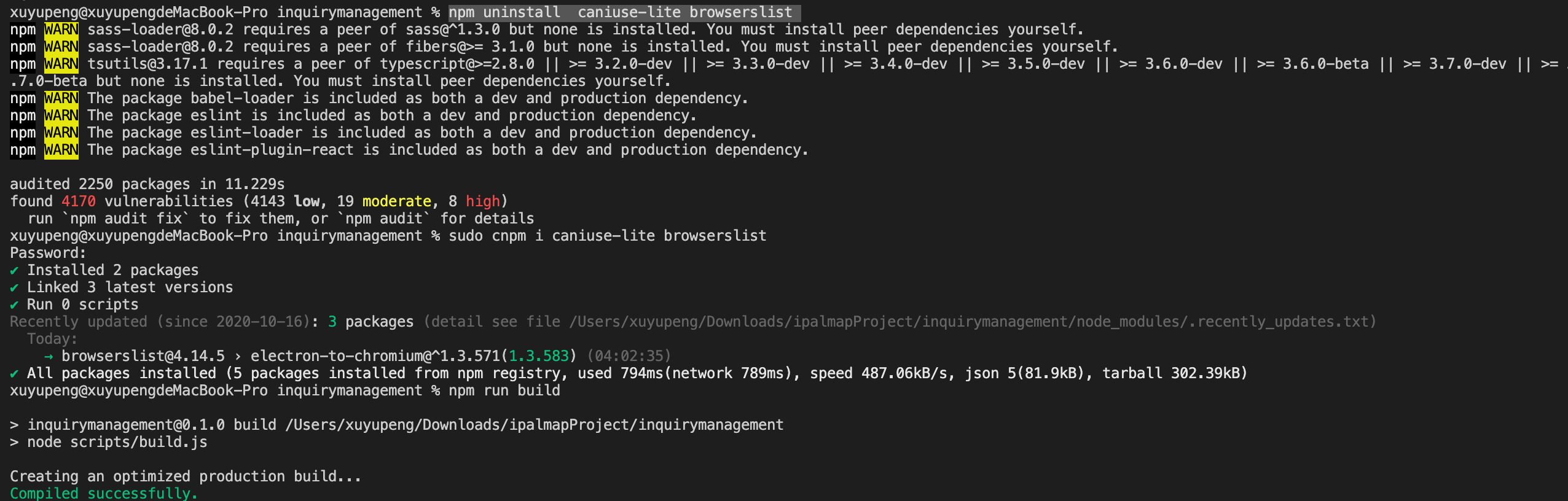Click the green checkmark beside Linked 3 latest versions

[14, 287]
